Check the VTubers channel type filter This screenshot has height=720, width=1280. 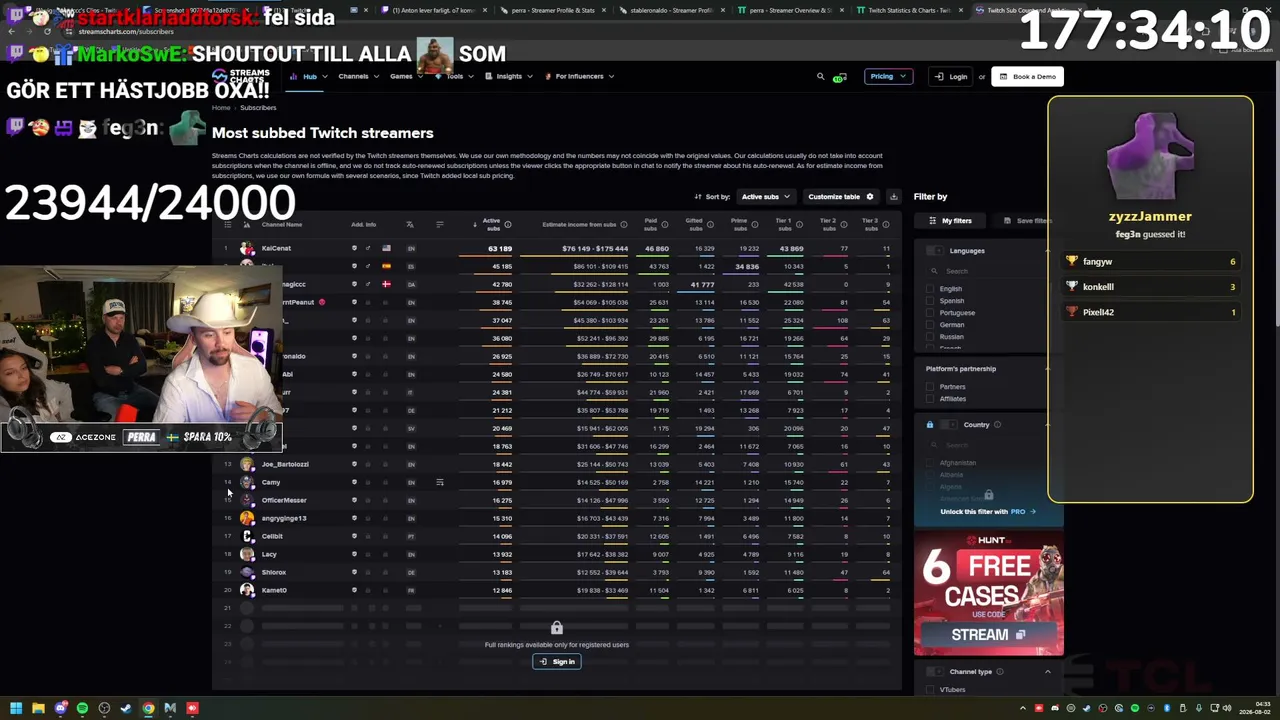pos(930,690)
